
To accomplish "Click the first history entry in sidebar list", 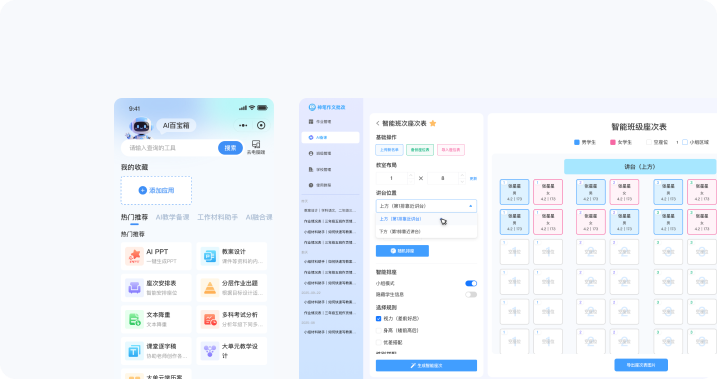I will [x=330, y=211].
